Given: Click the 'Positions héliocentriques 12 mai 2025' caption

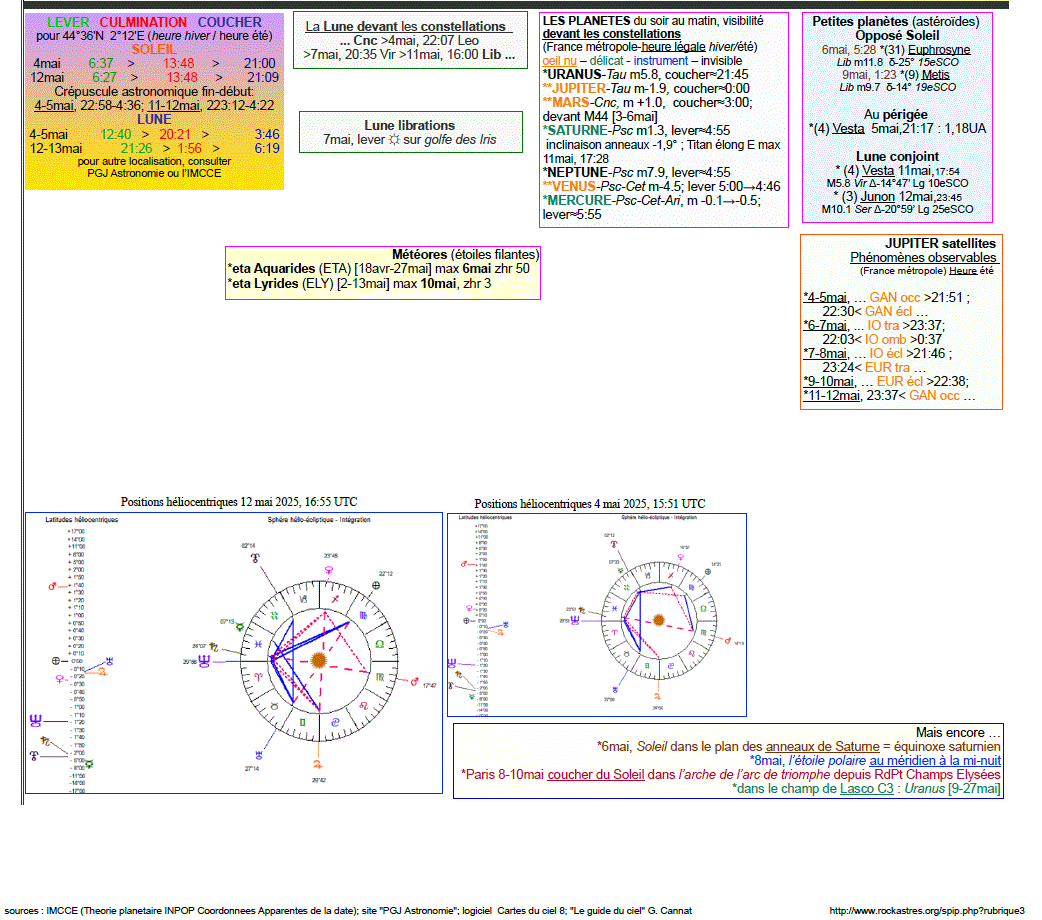Looking at the screenshot, I should coord(239,502).
